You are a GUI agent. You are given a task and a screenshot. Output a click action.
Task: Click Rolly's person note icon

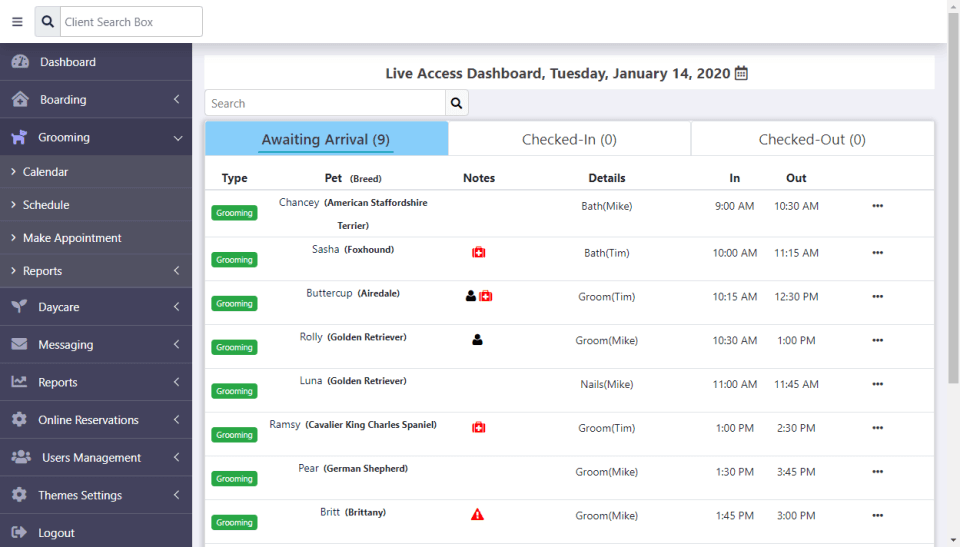pyautogui.click(x=477, y=340)
